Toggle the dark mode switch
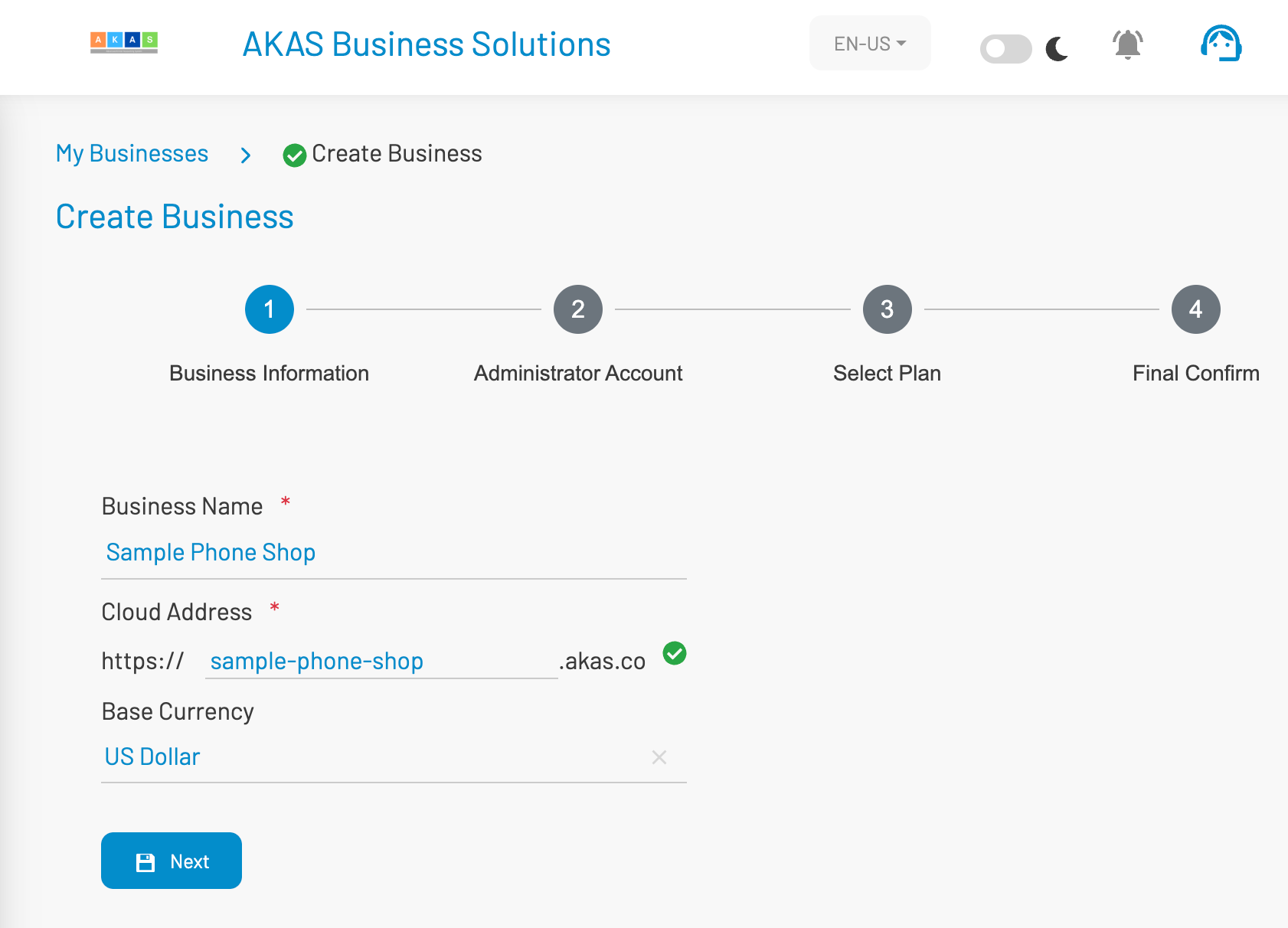 (1005, 49)
